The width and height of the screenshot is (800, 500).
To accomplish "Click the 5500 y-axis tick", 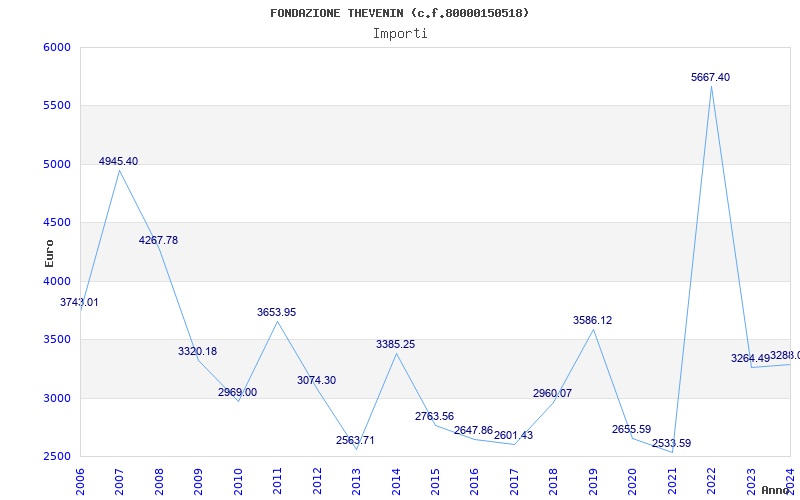I will [x=57, y=106].
